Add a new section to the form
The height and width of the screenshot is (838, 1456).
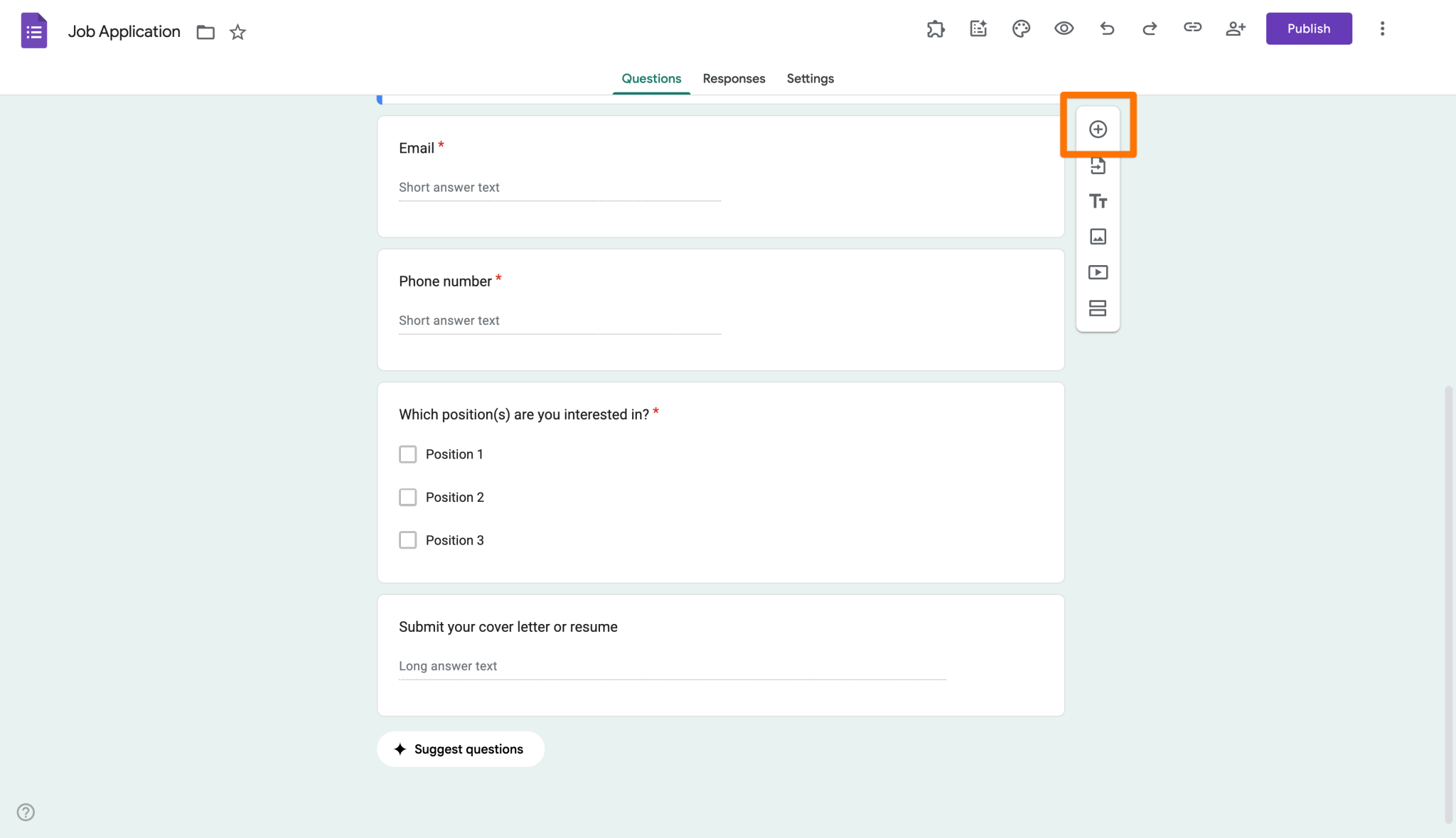click(1098, 308)
